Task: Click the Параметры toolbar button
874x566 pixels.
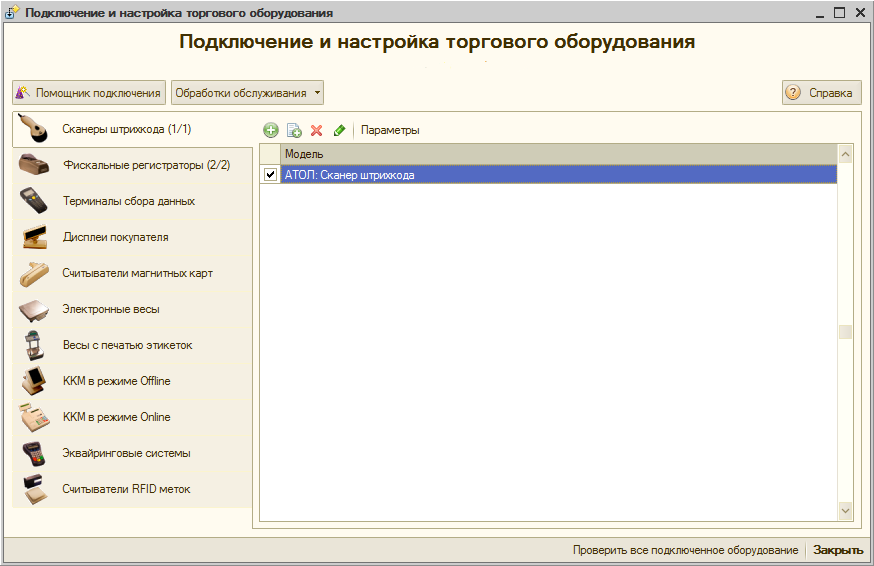Action: point(390,130)
